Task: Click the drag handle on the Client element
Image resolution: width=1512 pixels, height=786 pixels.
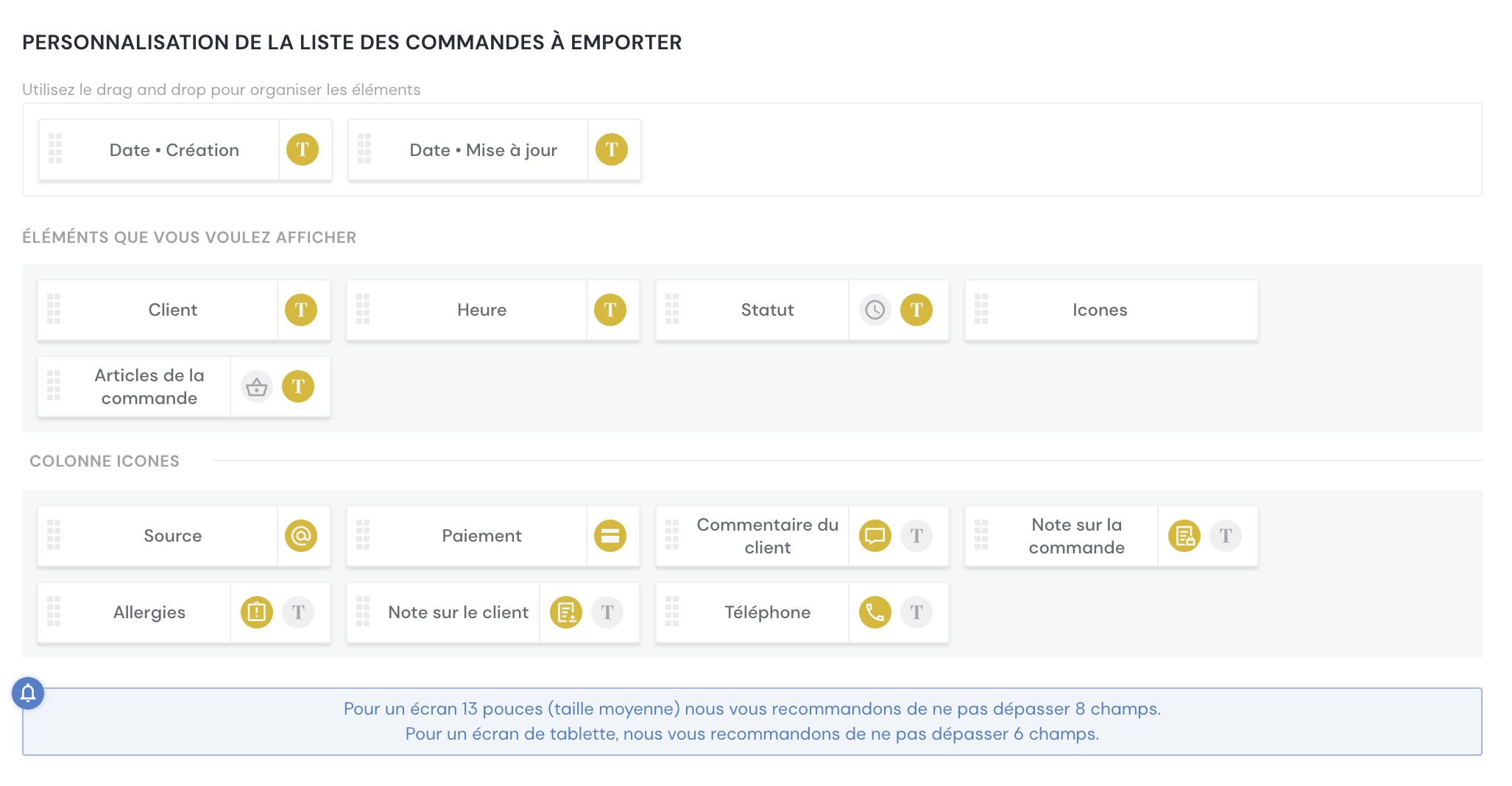Action: coord(53,310)
